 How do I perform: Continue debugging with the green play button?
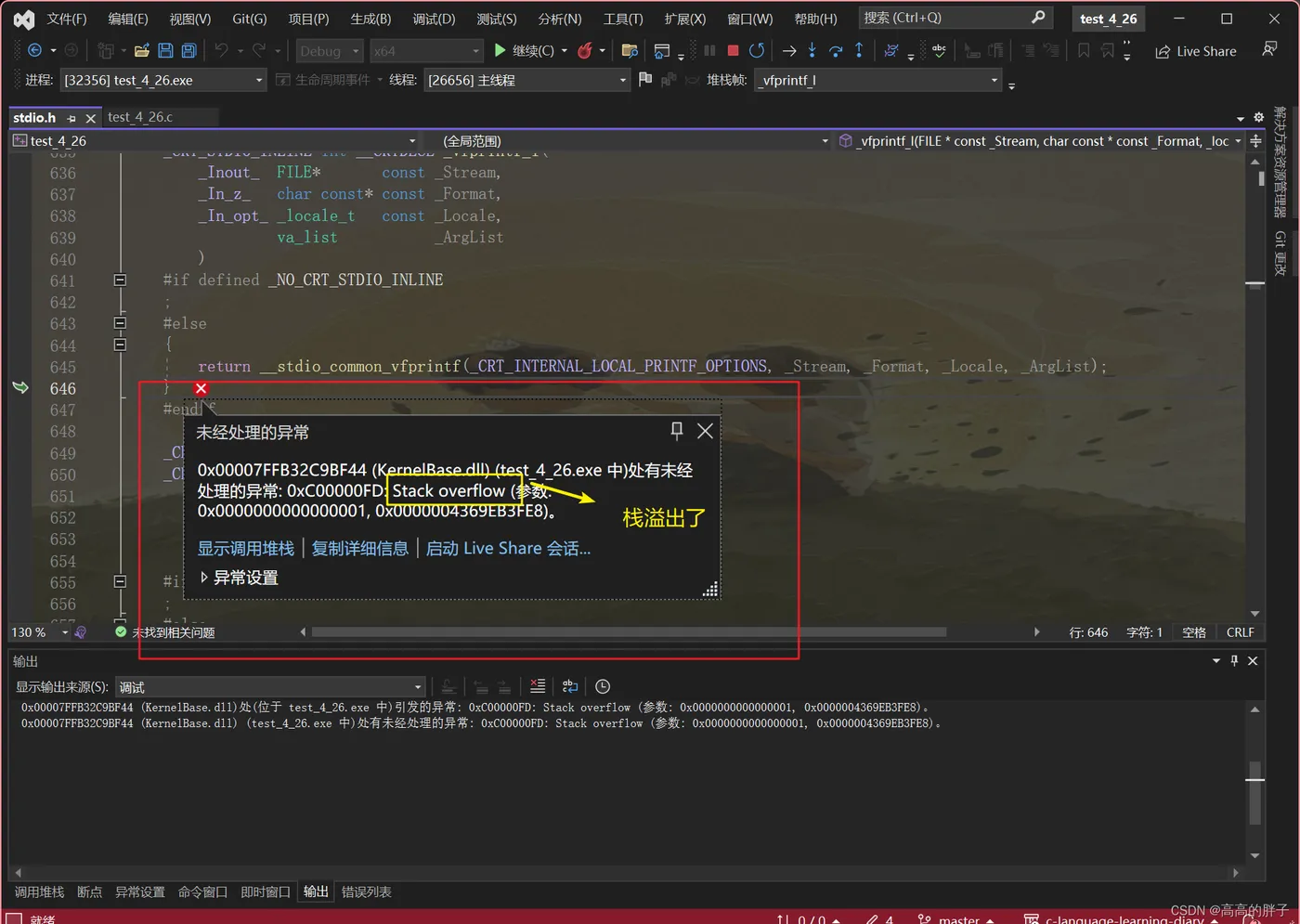(x=500, y=50)
